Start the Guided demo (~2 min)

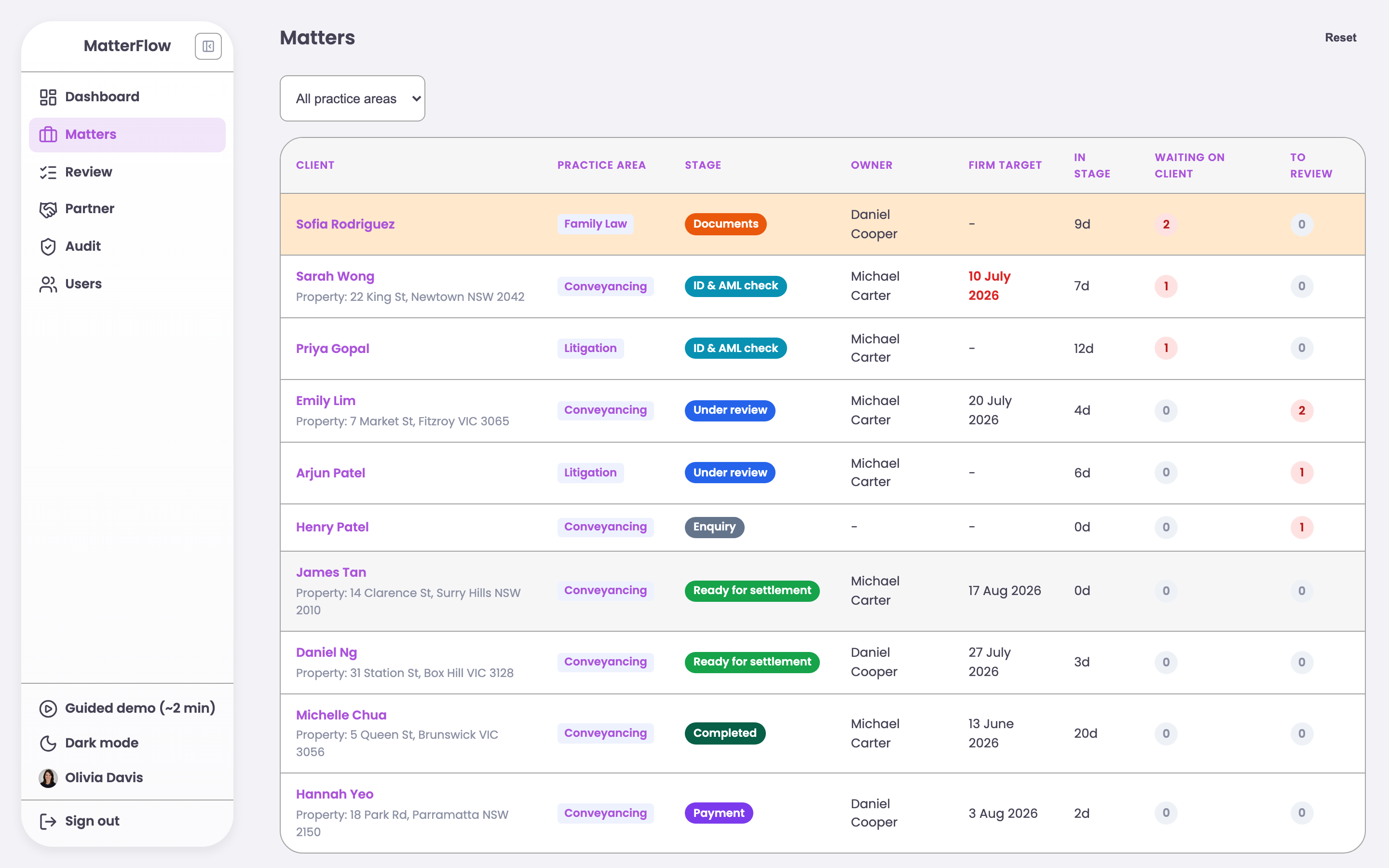click(x=127, y=708)
